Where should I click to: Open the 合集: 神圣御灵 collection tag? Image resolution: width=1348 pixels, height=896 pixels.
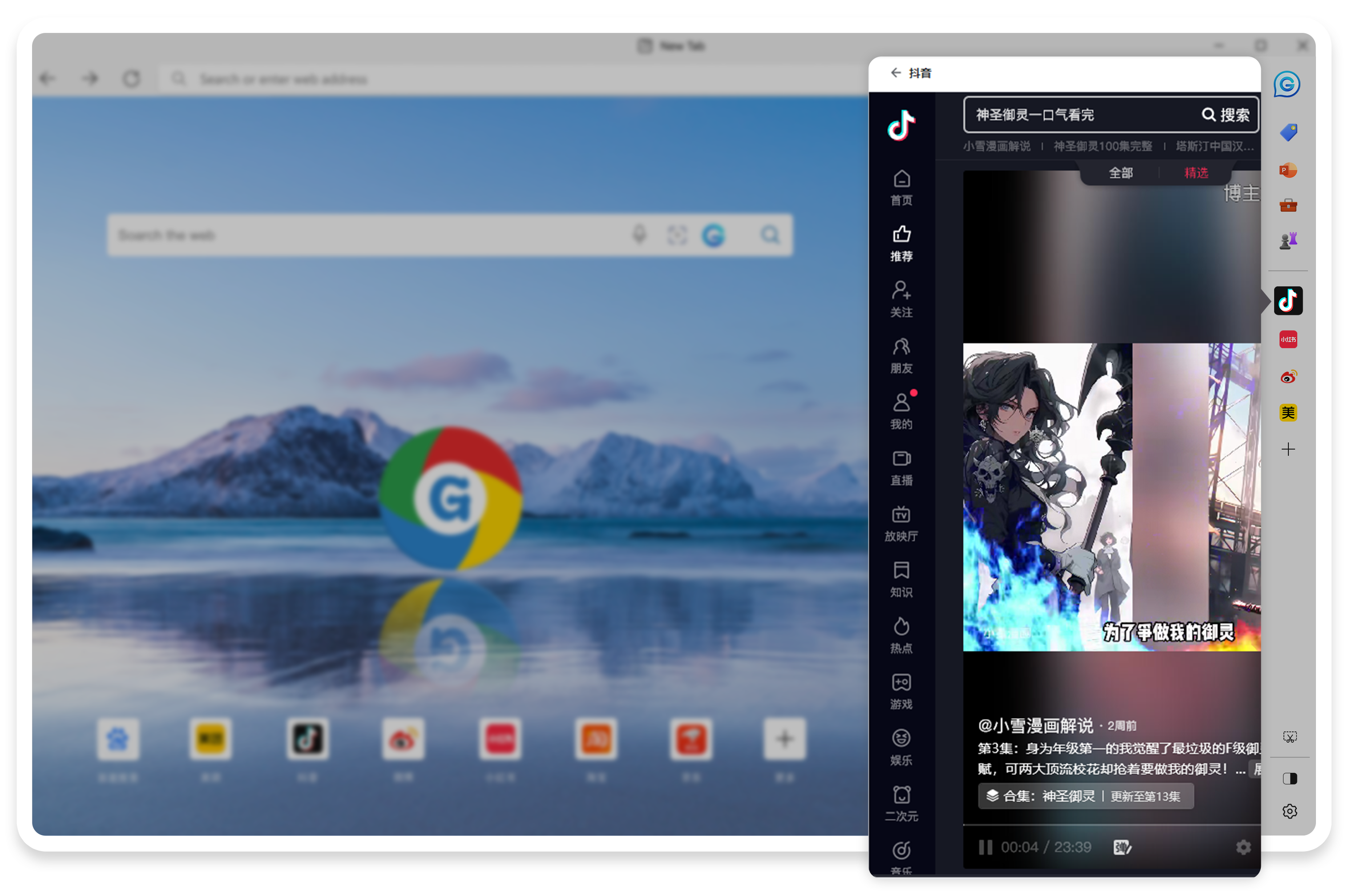click(1085, 796)
